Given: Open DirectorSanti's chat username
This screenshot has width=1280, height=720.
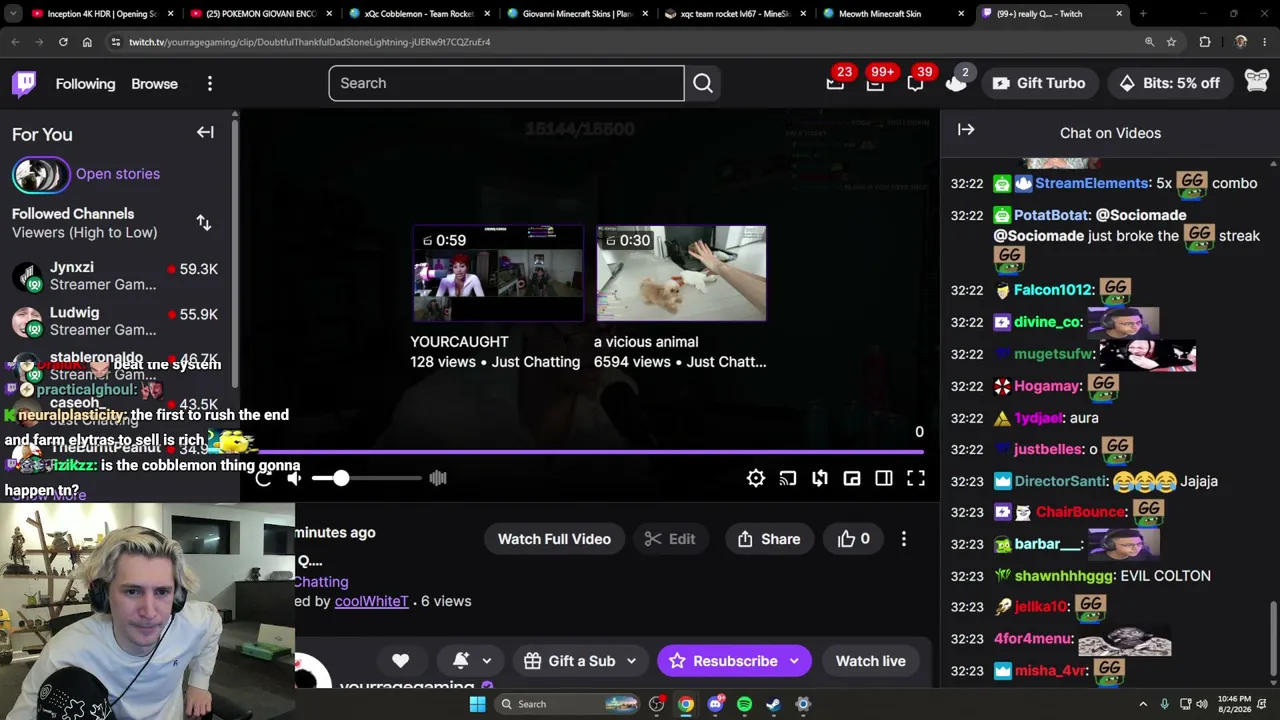Looking at the screenshot, I should [1060, 481].
